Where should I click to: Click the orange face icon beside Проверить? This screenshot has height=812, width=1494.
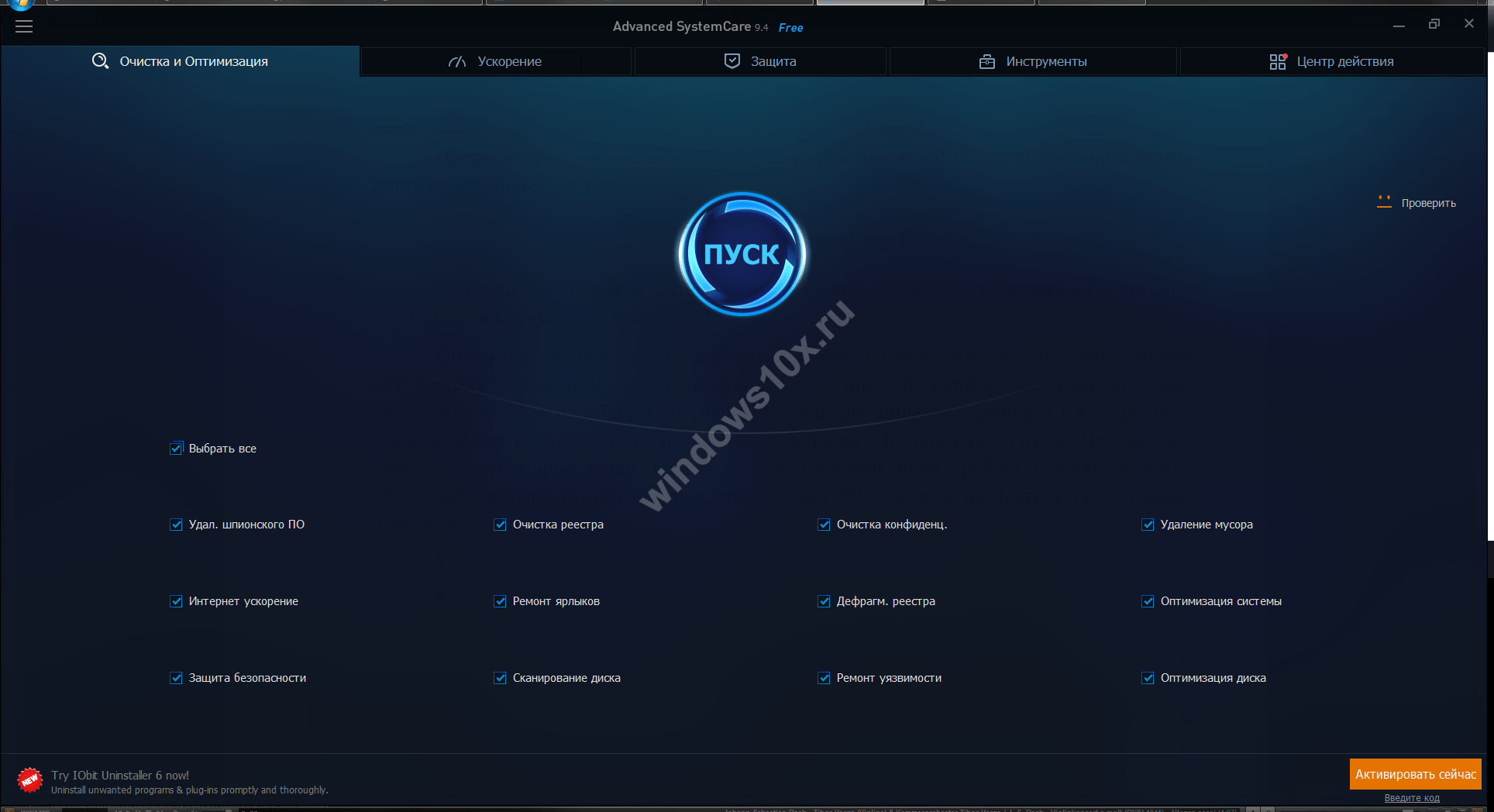pos(1384,202)
